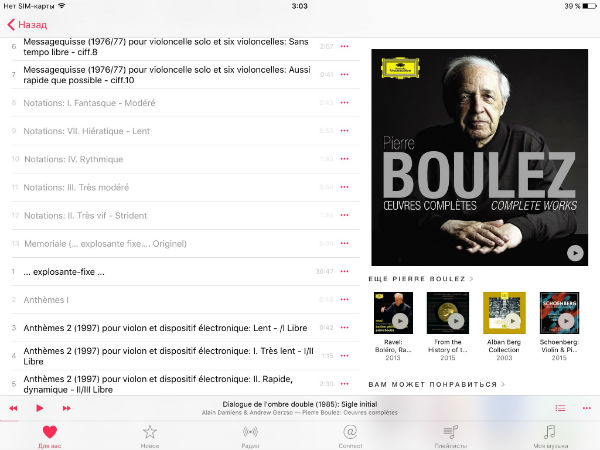Screen dimensions: 600x450
Task: Skip to the next track with fast-forward
Action: click(x=67, y=408)
